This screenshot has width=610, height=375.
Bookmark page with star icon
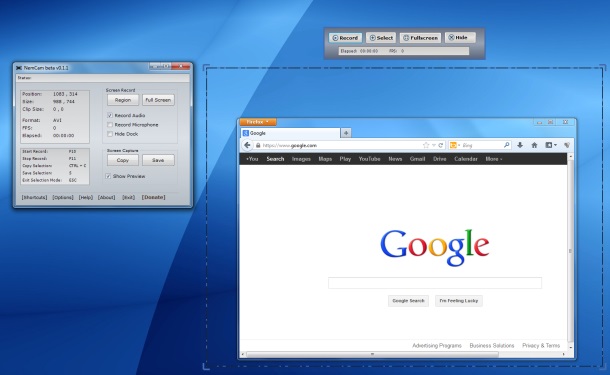point(426,145)
